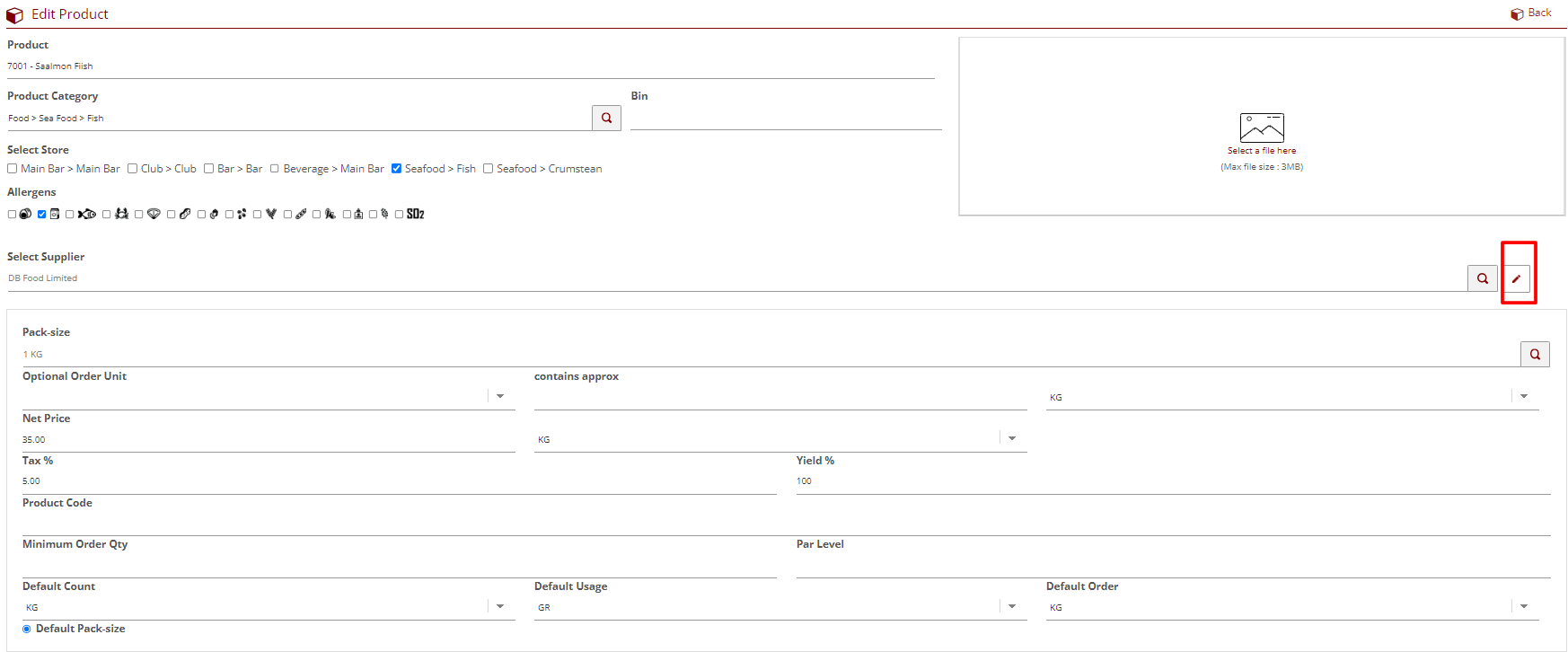Click the Pack-size search magnifier icon
The width and height of the screenshot is (1568, 652).
click(x=1535, y=354)
